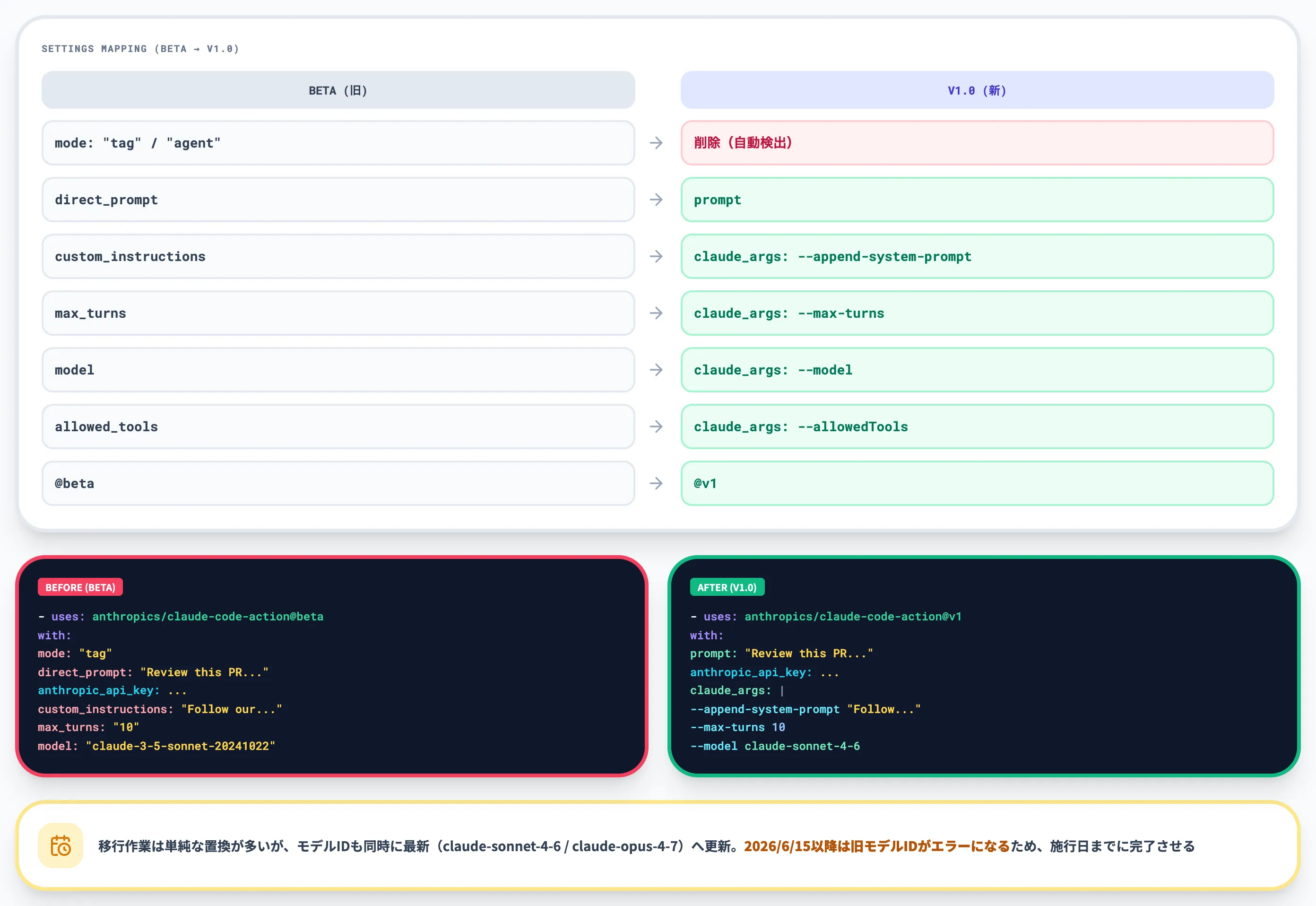Click the arrow after the max_turns table cell

tap(657, 314)
